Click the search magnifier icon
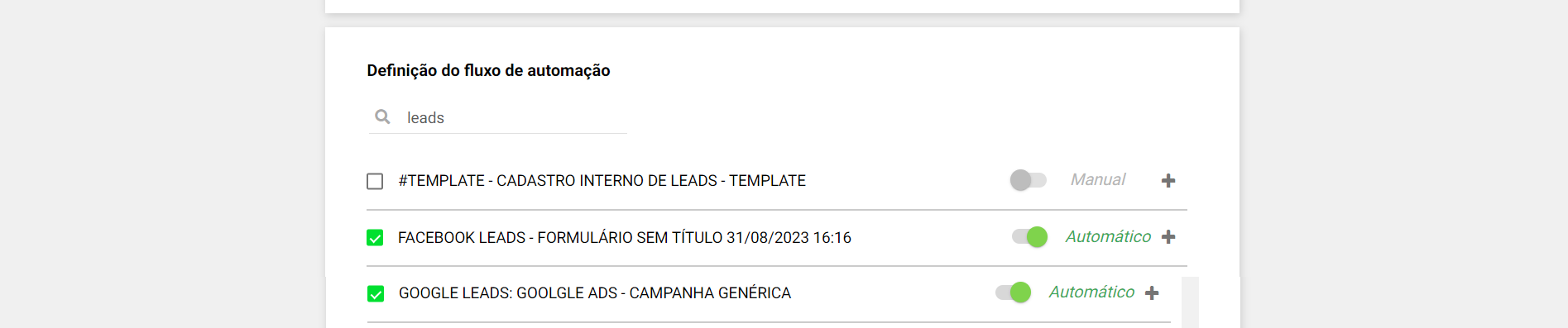Viewport: 1568px width, 328px height. (382, 116)
